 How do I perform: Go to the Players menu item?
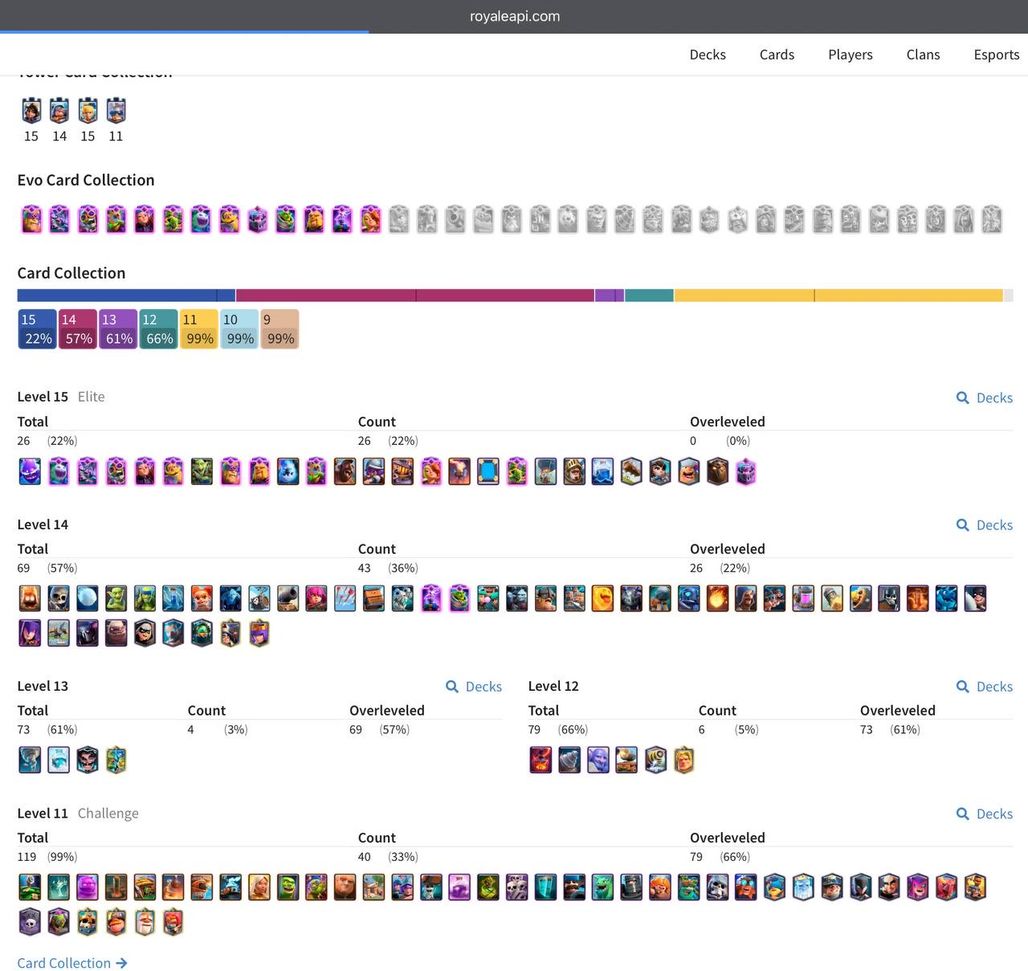click(850, 54)
